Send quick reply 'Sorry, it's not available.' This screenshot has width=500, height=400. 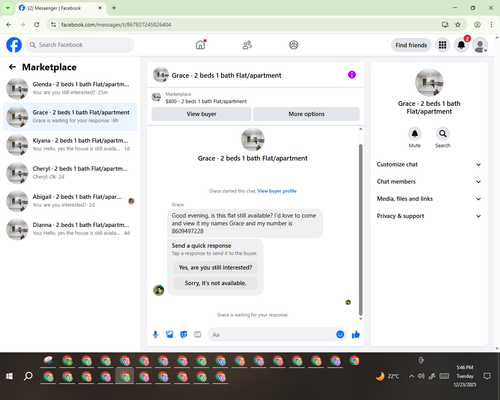point(215,283)
